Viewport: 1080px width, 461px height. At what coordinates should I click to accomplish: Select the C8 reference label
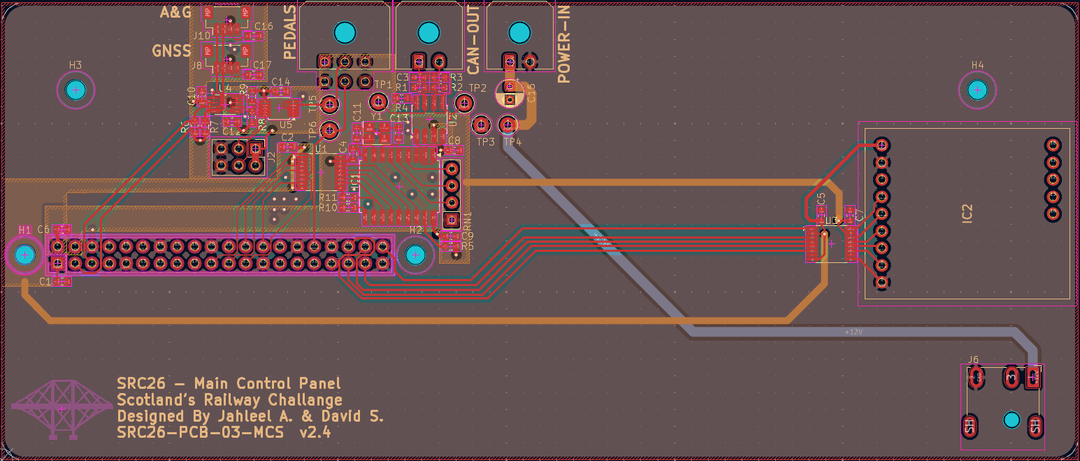tap(454, 141)
